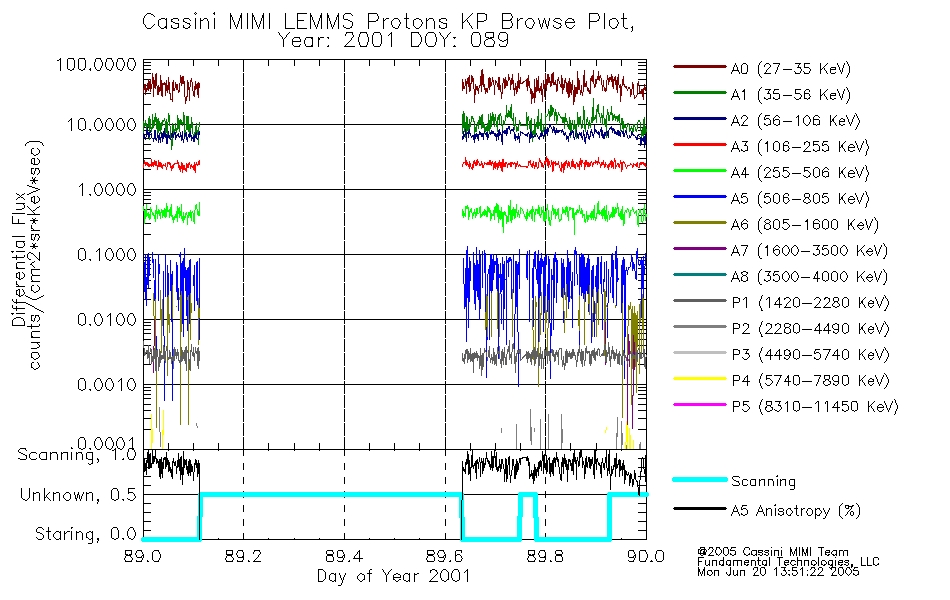
Task: Click the dark red A0 legend line swatch
Action: (699, 67)
